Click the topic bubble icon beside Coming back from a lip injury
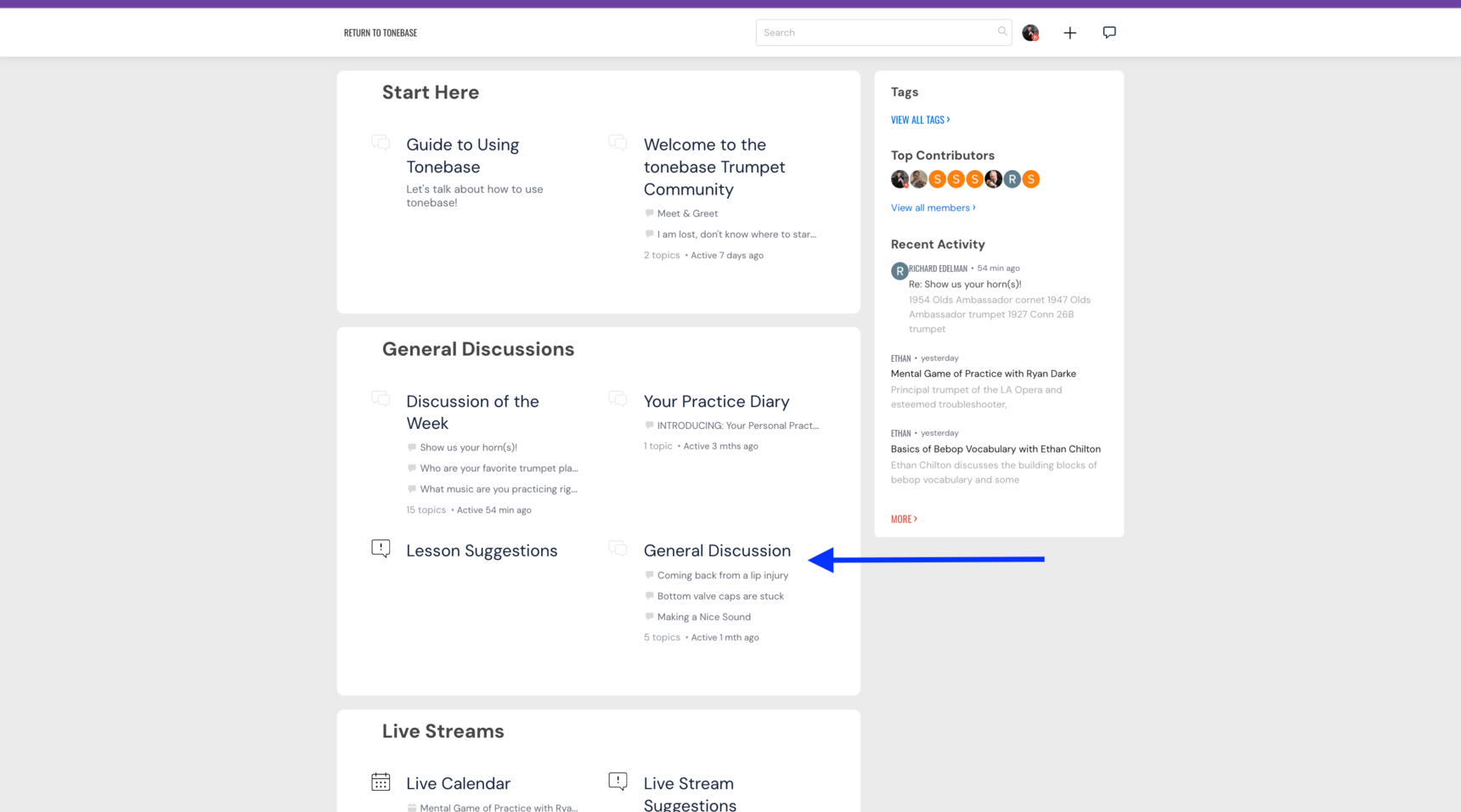1461x812 pixels. (x=649, y=575)
